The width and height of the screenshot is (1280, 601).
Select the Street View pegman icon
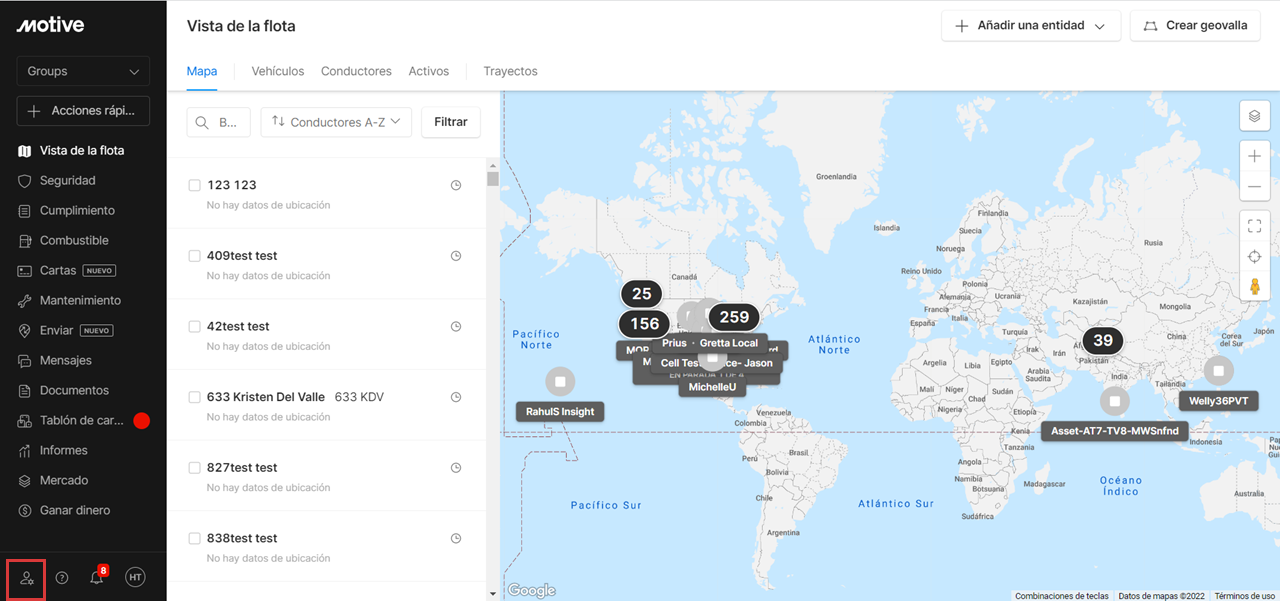(1255, 287)
